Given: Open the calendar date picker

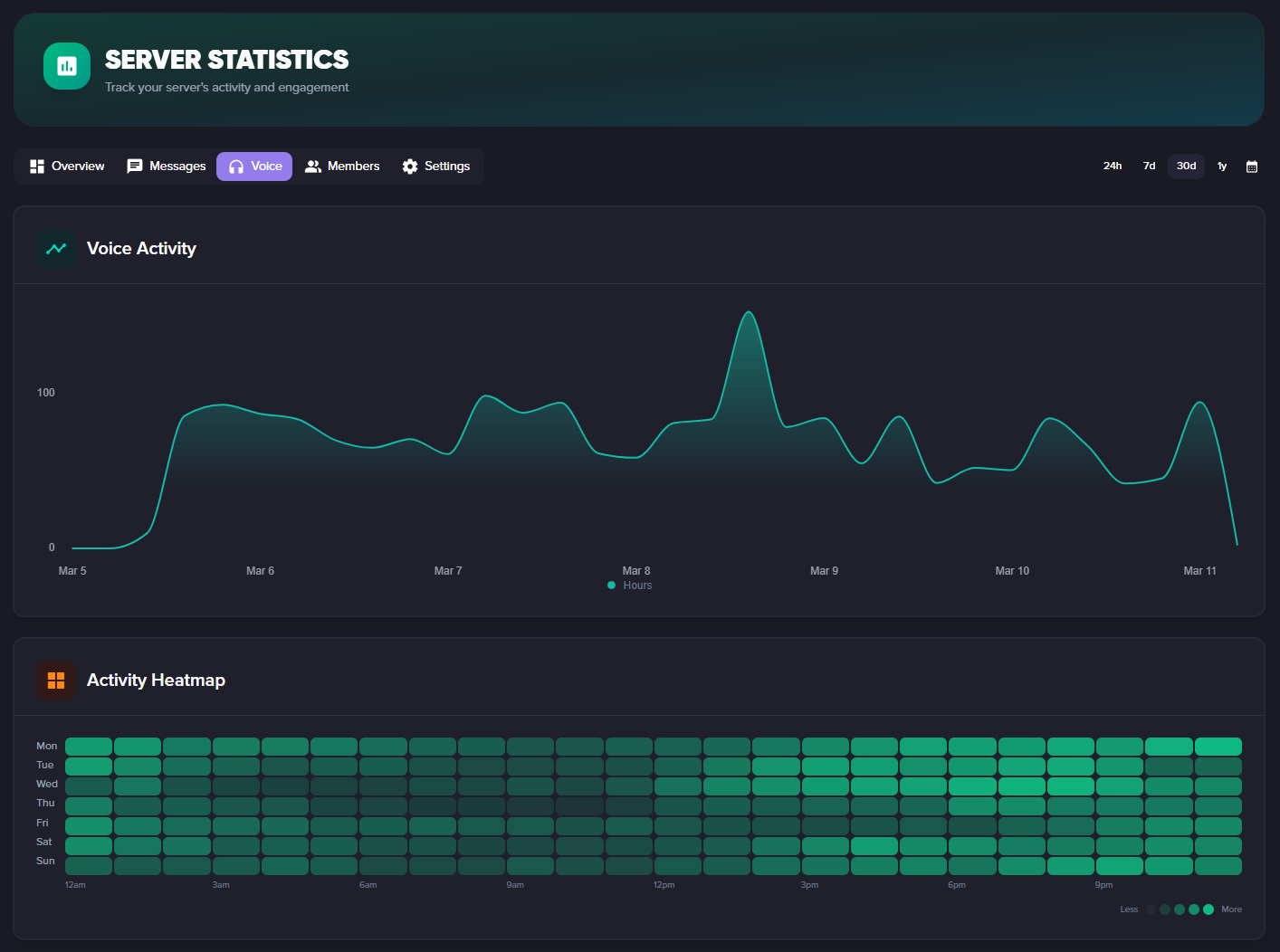Looking at the screenshot, I should pyautogui.click(x=1252, y=167).
